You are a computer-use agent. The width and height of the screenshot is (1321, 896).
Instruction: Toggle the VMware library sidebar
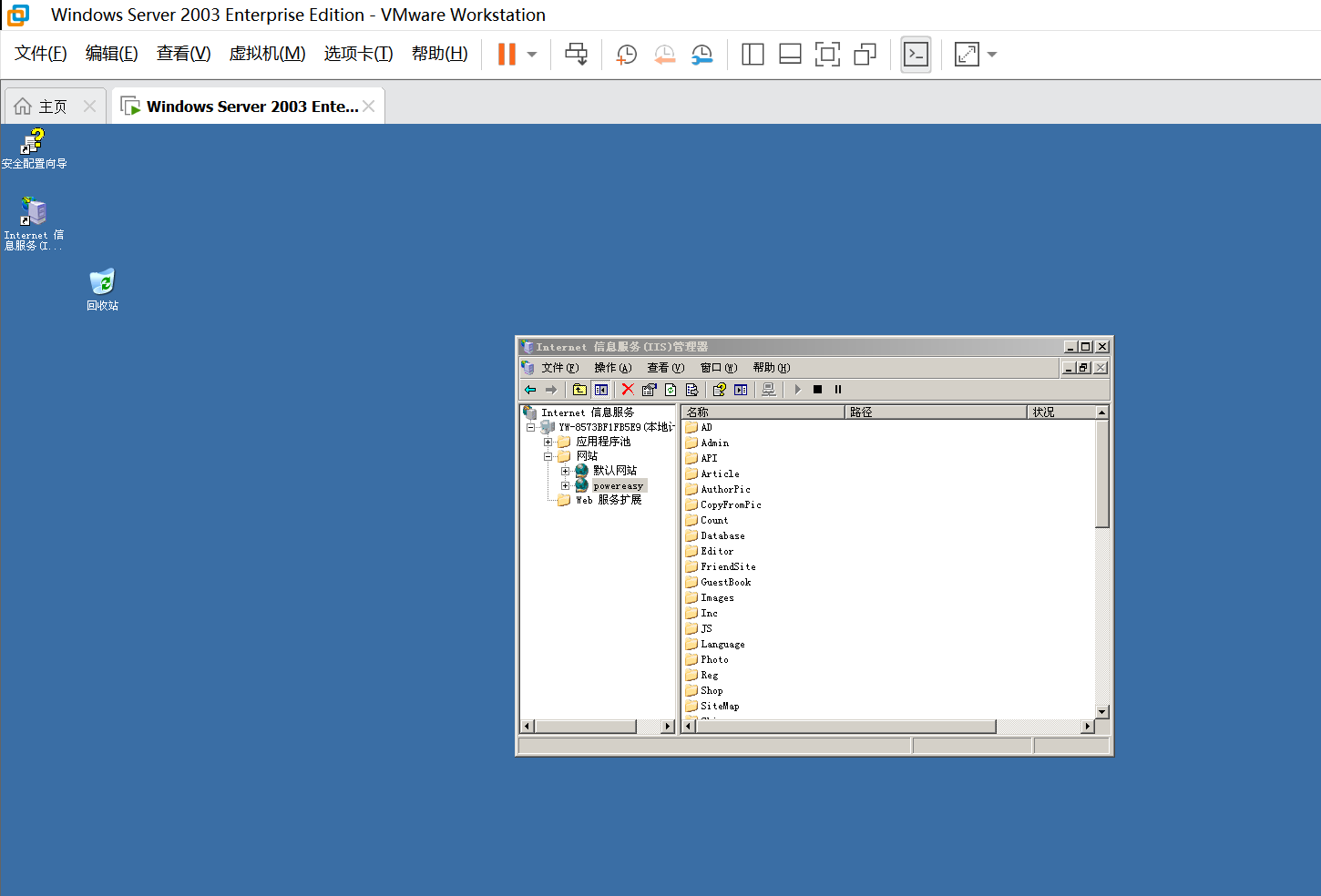(x=753, y=55)
